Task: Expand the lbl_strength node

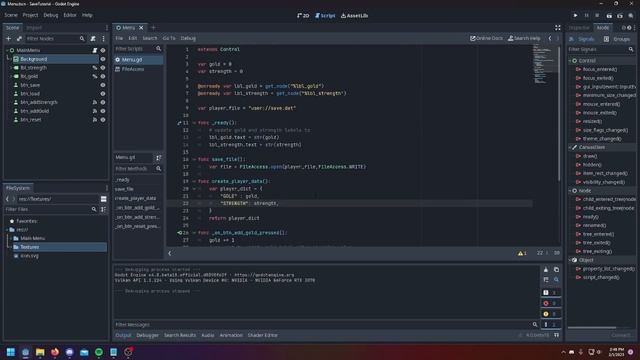Action: point(11,68)
